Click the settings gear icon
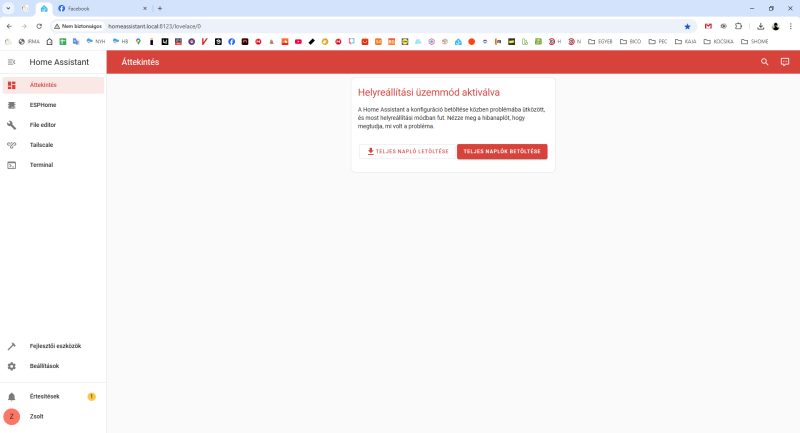800x433 pixels. (x=12, y=366)
